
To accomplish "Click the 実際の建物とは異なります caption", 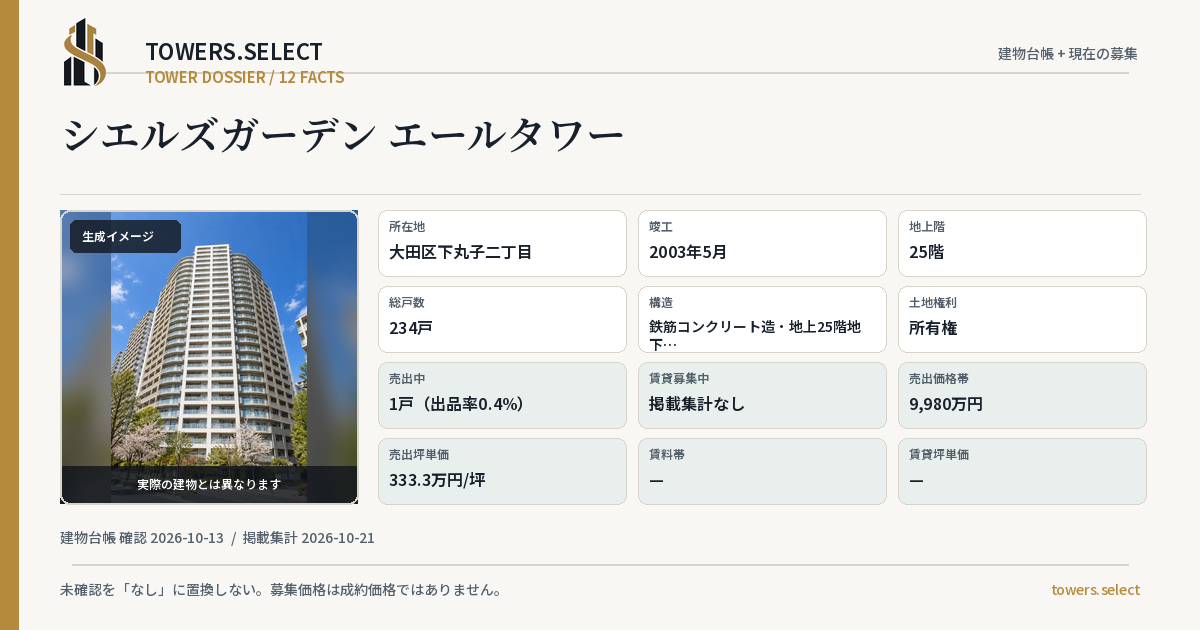I will [209, 484].
